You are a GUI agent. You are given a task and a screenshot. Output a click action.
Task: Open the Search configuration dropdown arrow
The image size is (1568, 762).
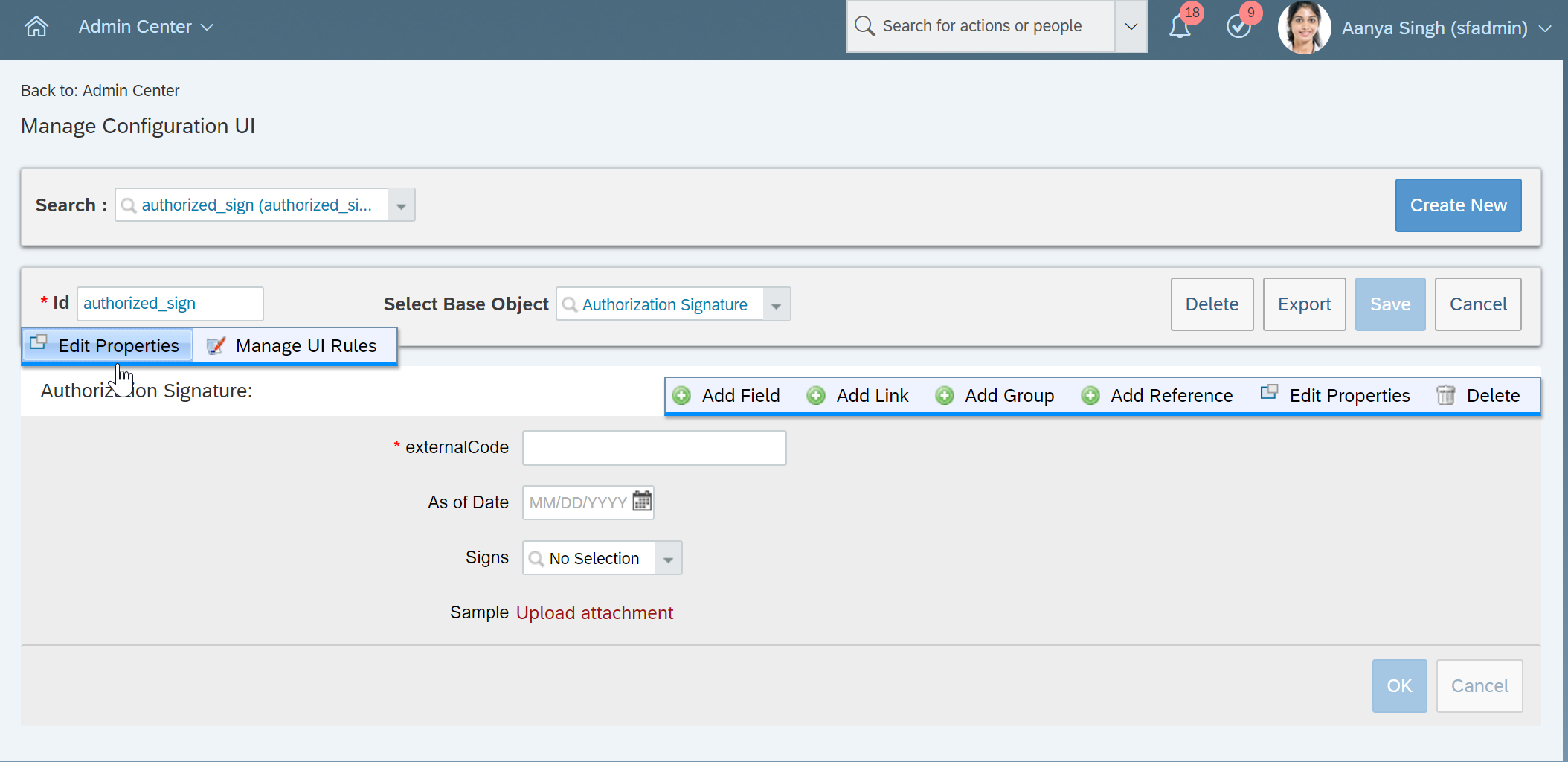tap(401, 205)
